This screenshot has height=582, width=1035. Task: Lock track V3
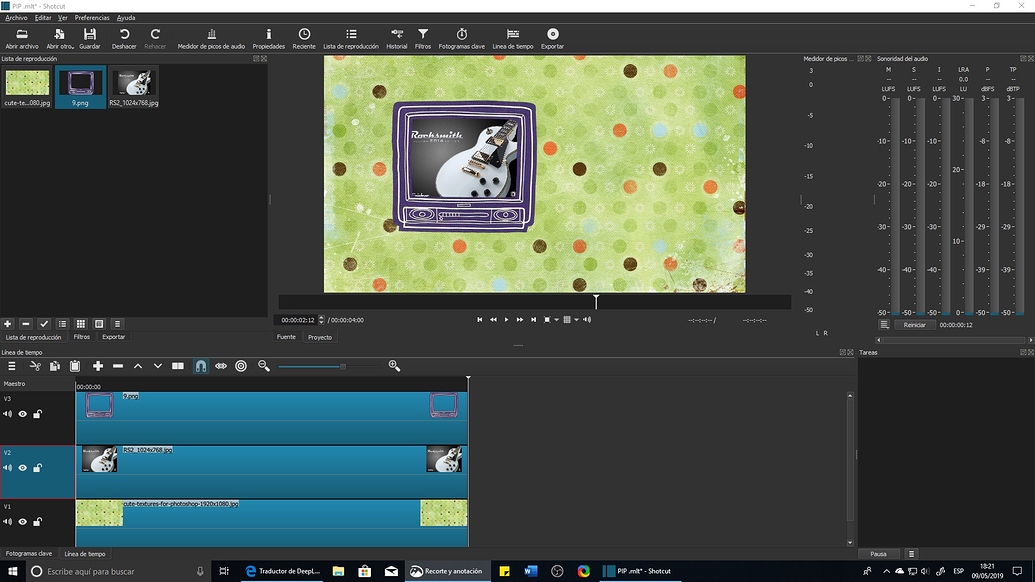38,414
